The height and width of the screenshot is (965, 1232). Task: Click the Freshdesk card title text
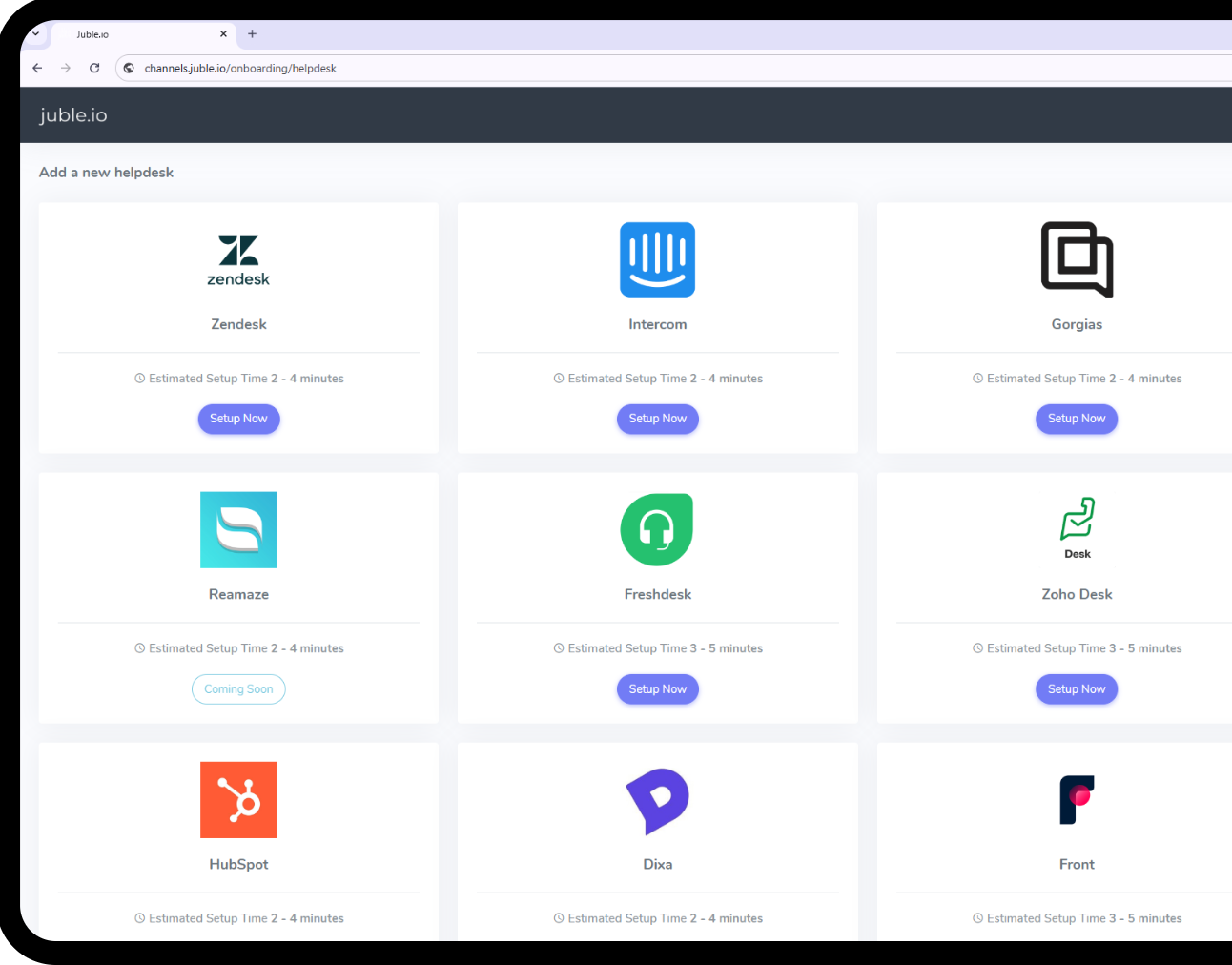[658, 594]
